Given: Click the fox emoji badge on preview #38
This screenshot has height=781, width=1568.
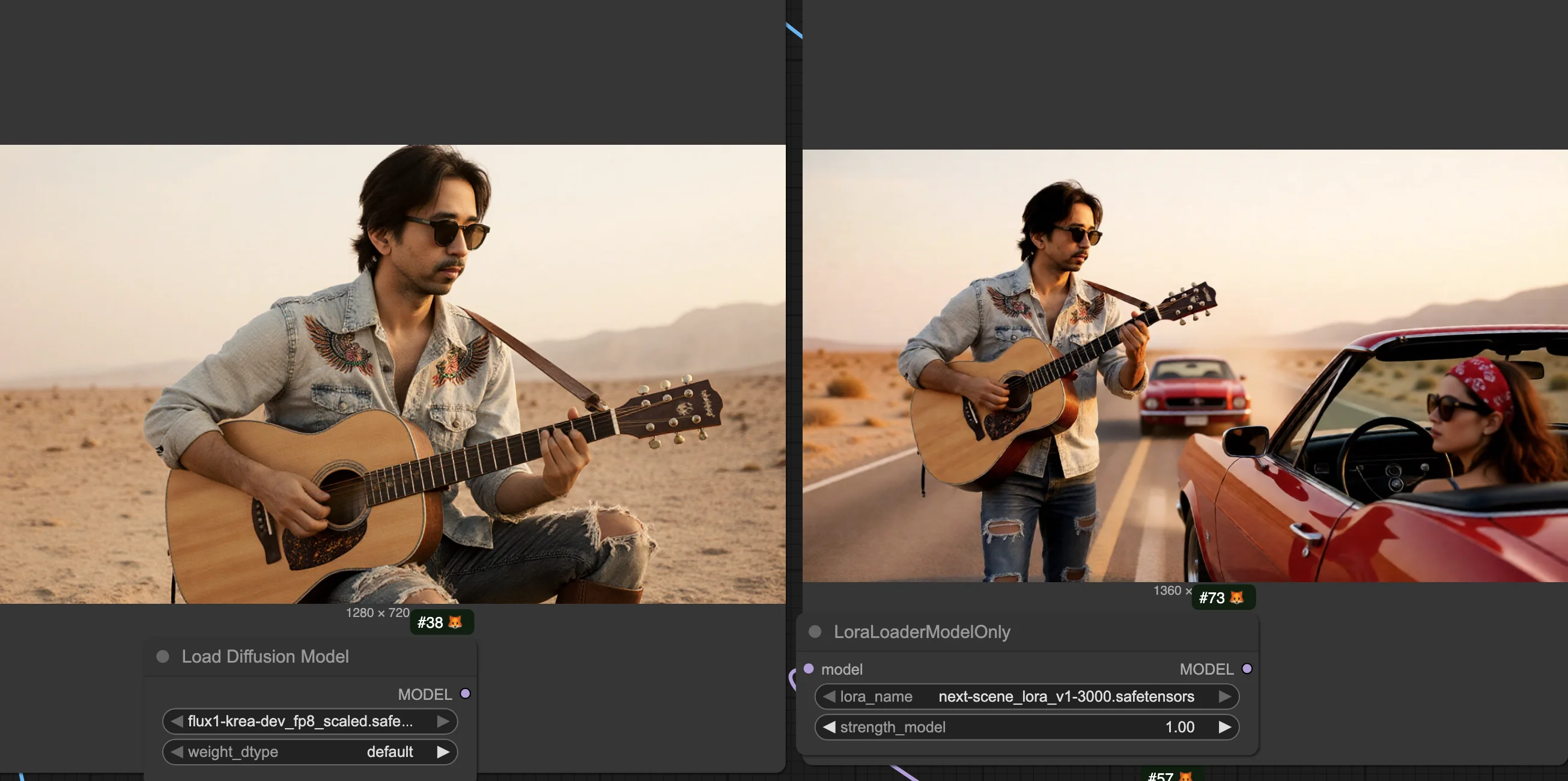Looking at the screenshot, I should click(x=455, y=623).
